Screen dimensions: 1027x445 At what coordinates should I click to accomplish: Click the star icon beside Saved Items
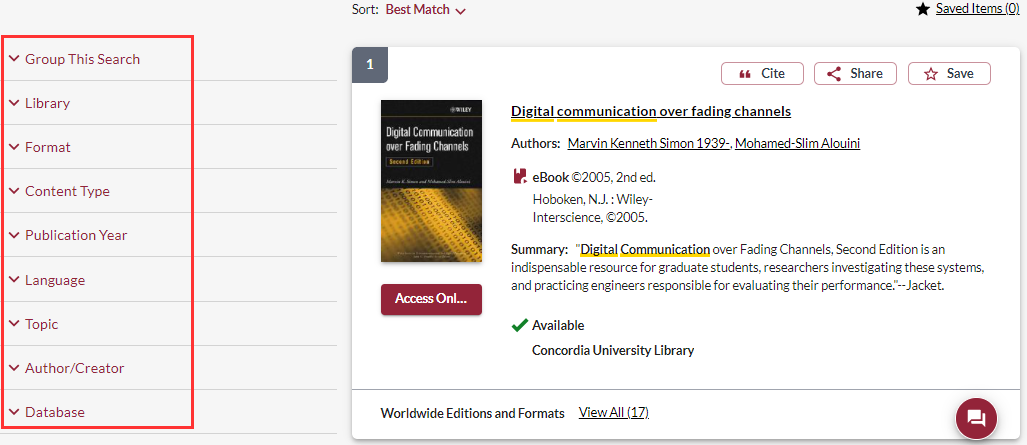[x=922, y=9]
